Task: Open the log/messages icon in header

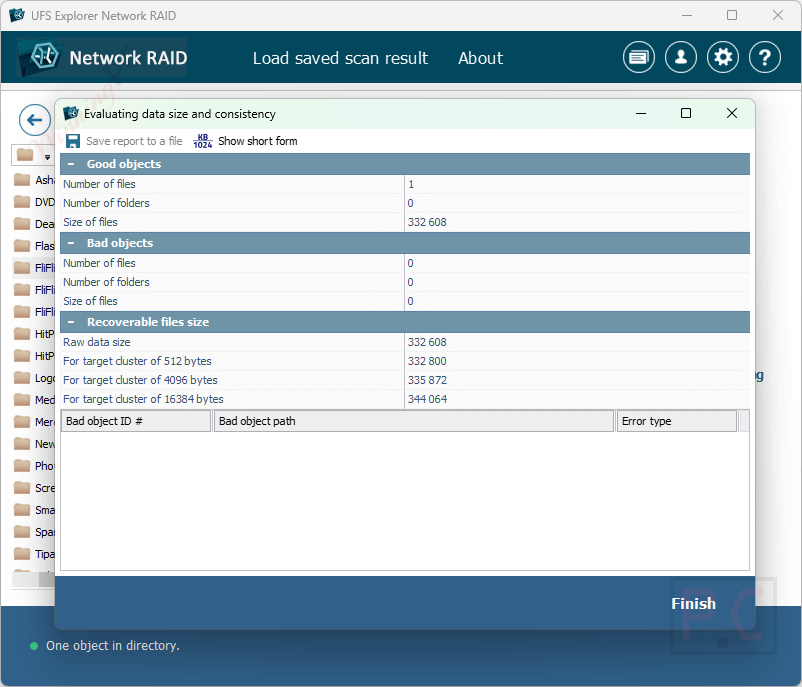Action: tap(638, 57)
